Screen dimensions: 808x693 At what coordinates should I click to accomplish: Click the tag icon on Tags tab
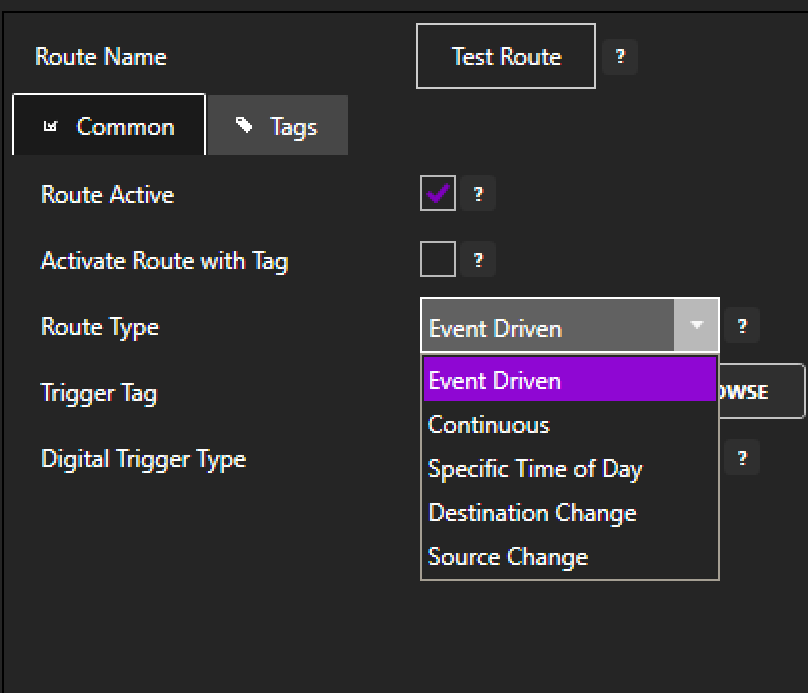click(x=244, y=126)
